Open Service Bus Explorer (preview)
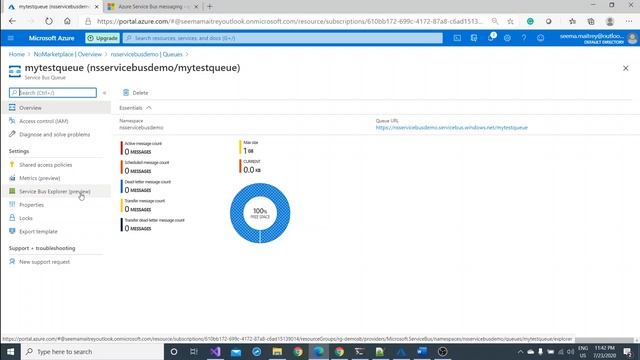This screenshot has height=360, width=640. coord(56,191)
